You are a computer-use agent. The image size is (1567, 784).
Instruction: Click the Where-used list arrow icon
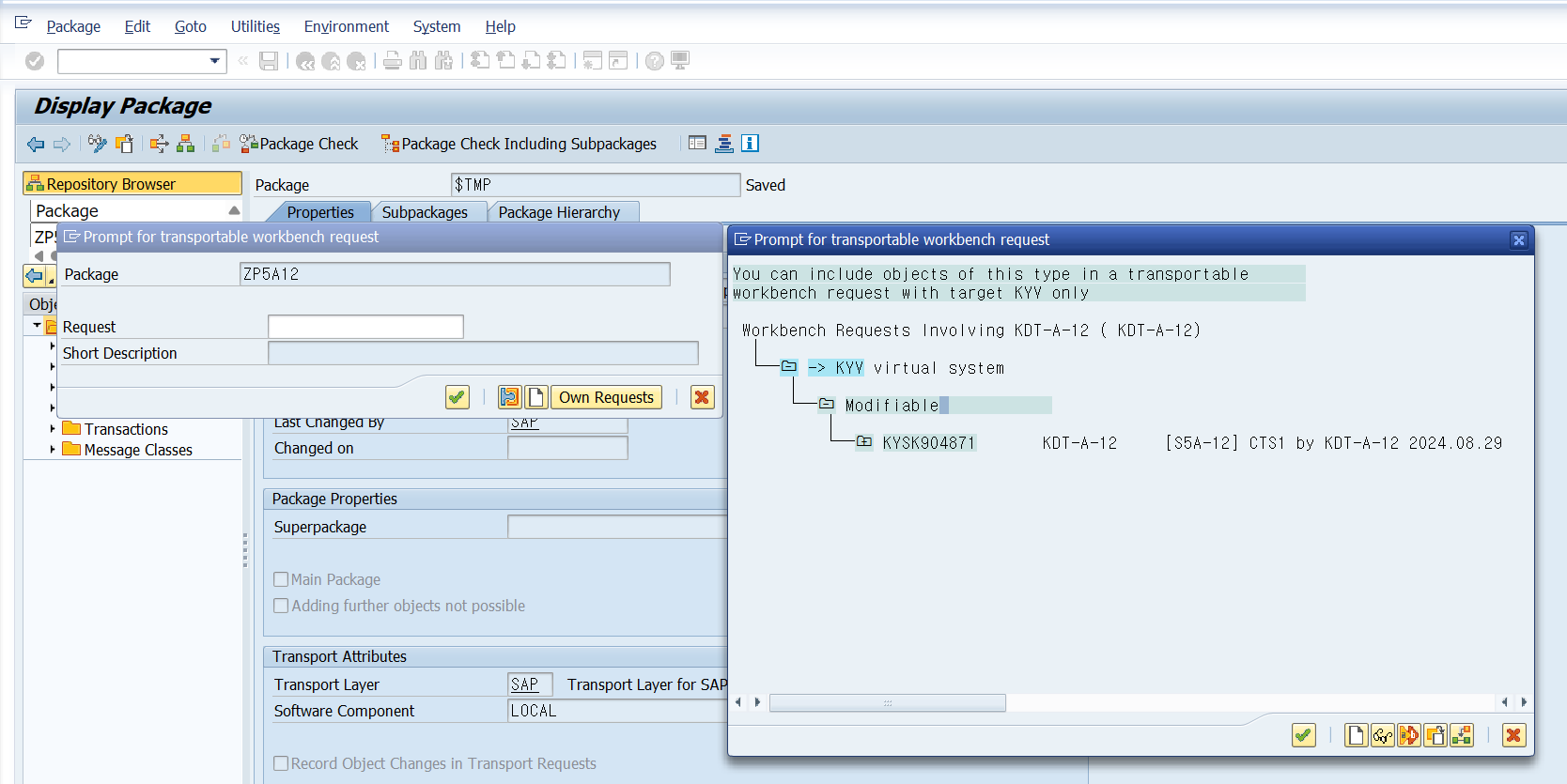click(160, 144)
